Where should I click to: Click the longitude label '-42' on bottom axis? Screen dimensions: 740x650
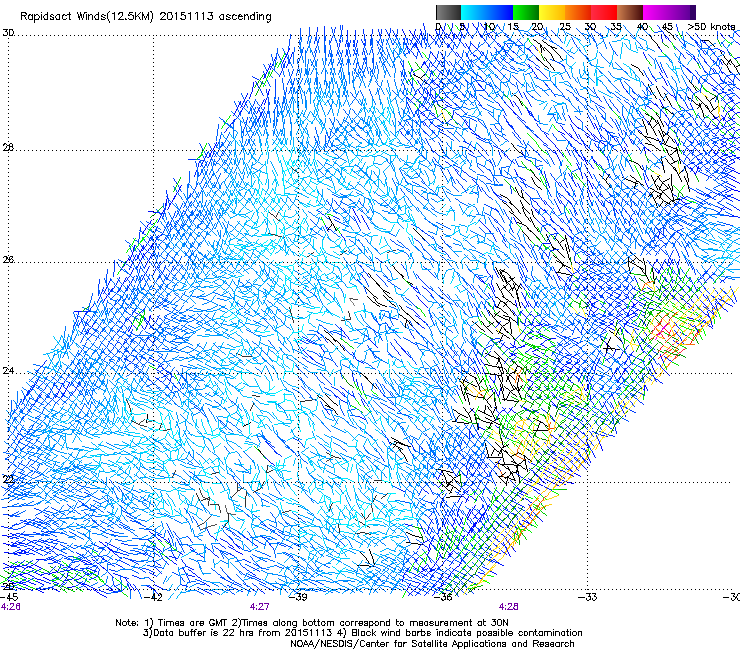click(x=153, y=597)
